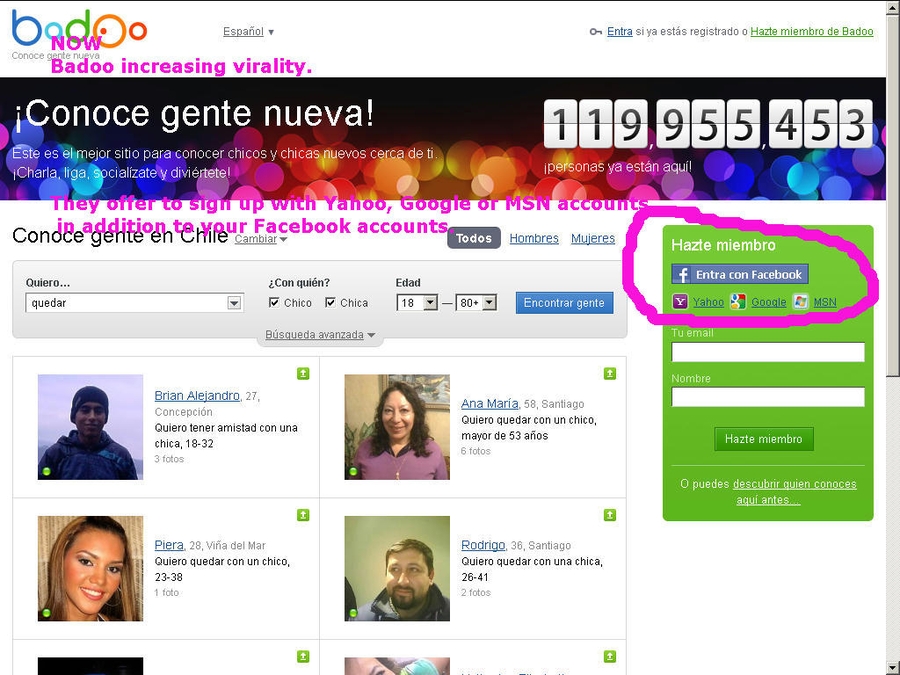Viewport: 900px width, 675px height.
Task: Open the Quiero dropdown showing quedar
Action: click(134, 303)
